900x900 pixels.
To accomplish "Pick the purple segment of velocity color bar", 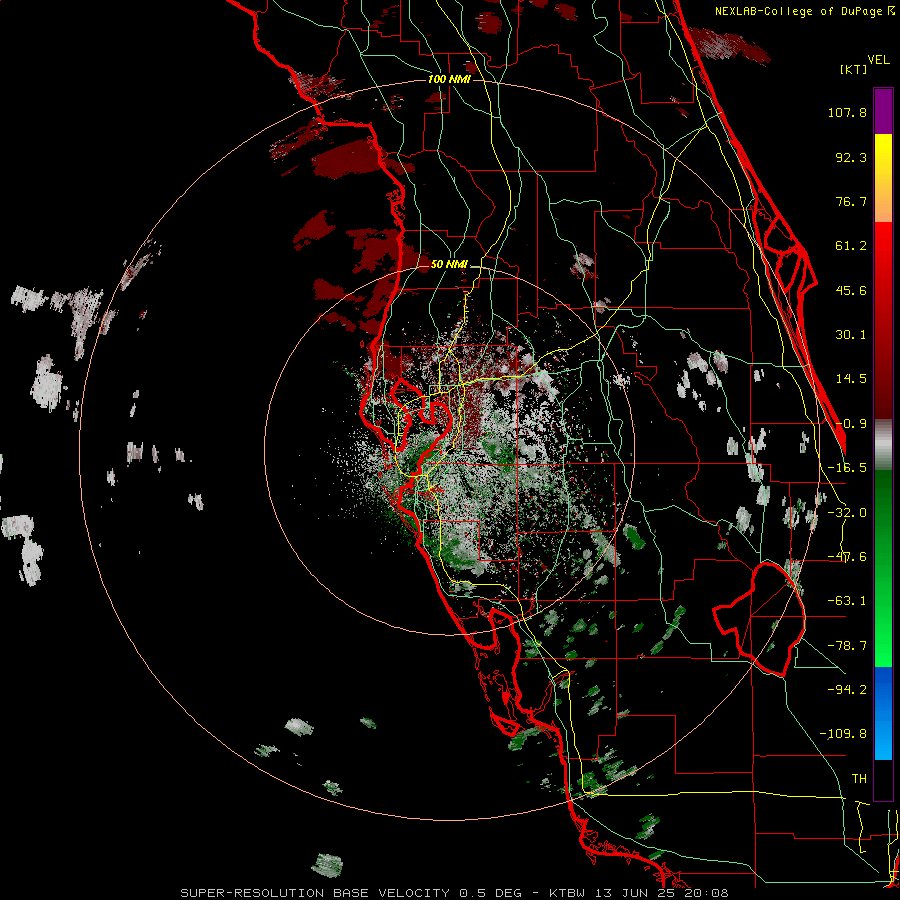I will (883, 111).
